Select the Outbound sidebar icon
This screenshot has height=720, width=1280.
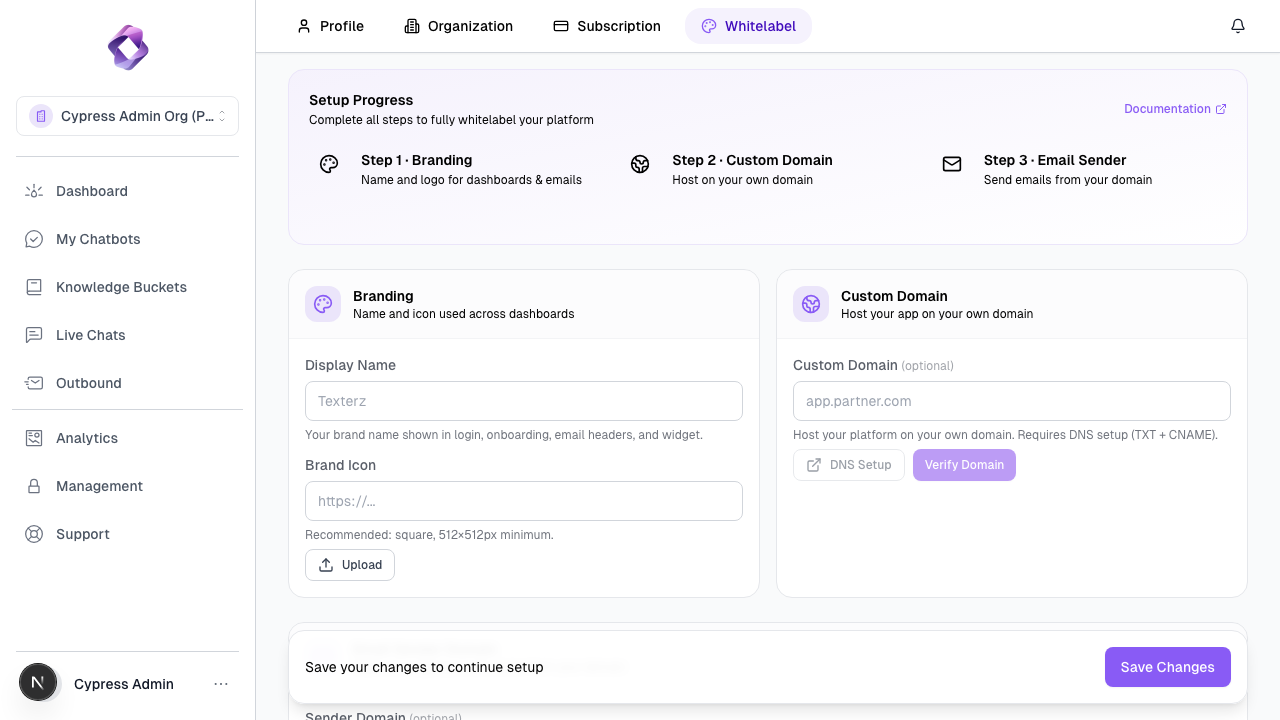pos(33,383)
